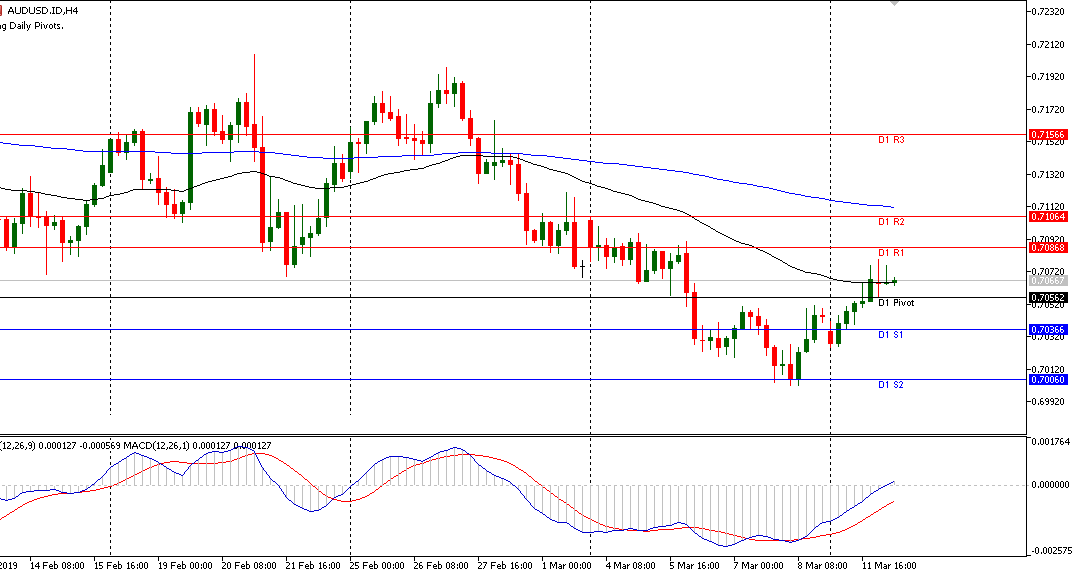This screenshot has height=571, width=1079.
Task: Click the 21 Feb 16:00 time label
Action: point(312,566)
